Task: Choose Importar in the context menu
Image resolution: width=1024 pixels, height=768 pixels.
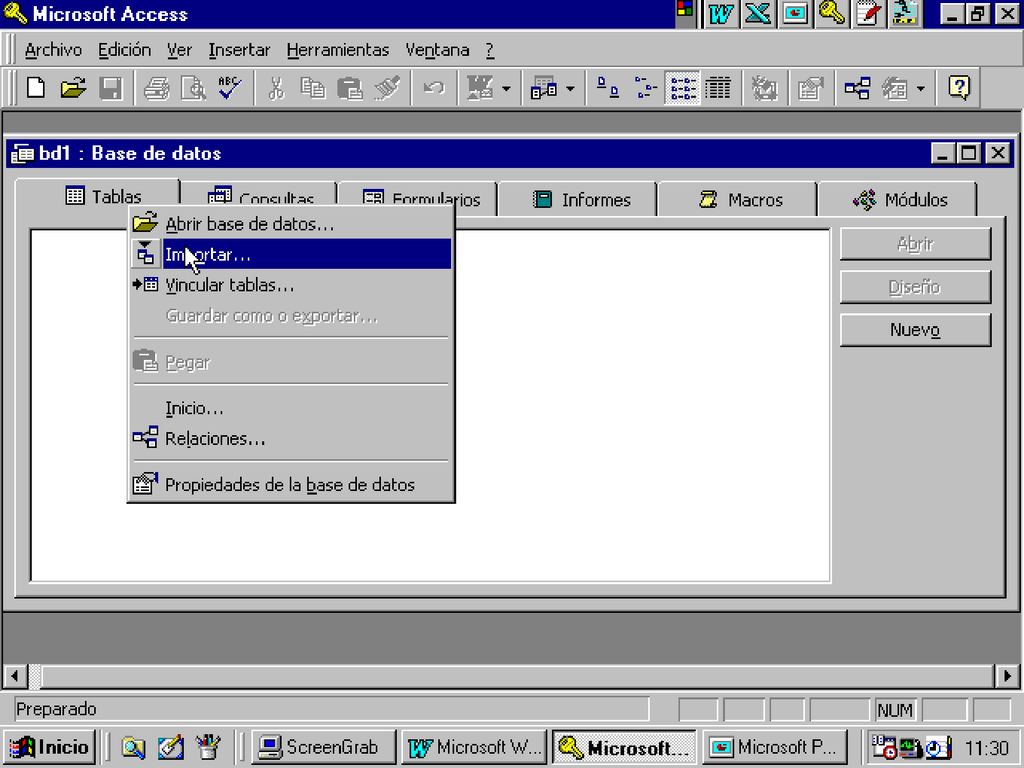Action: tap(291, 254)
